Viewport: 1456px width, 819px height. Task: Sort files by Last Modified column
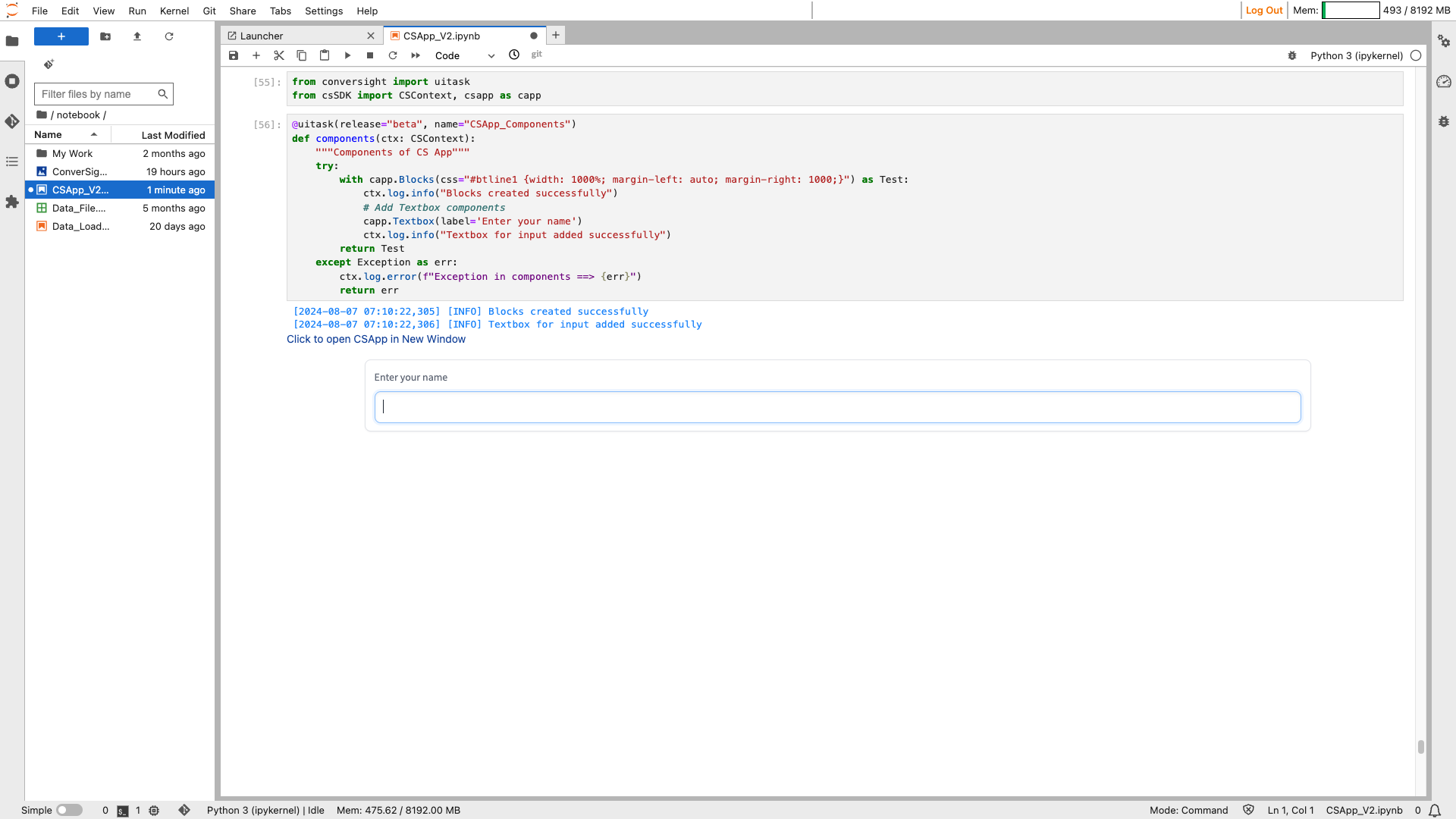click(163, 134)
